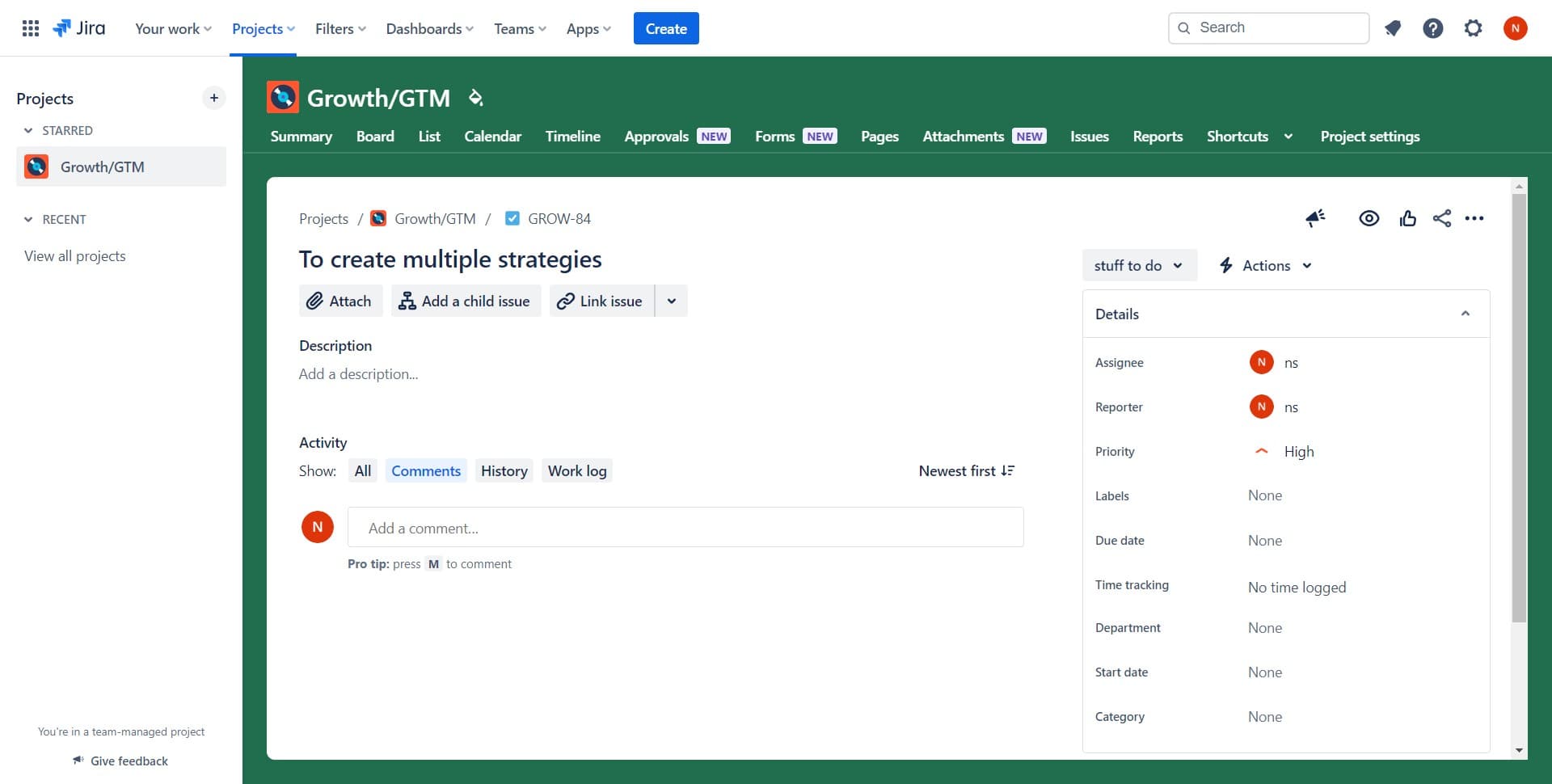Share the issue using the share icon

pos(1444,218)
